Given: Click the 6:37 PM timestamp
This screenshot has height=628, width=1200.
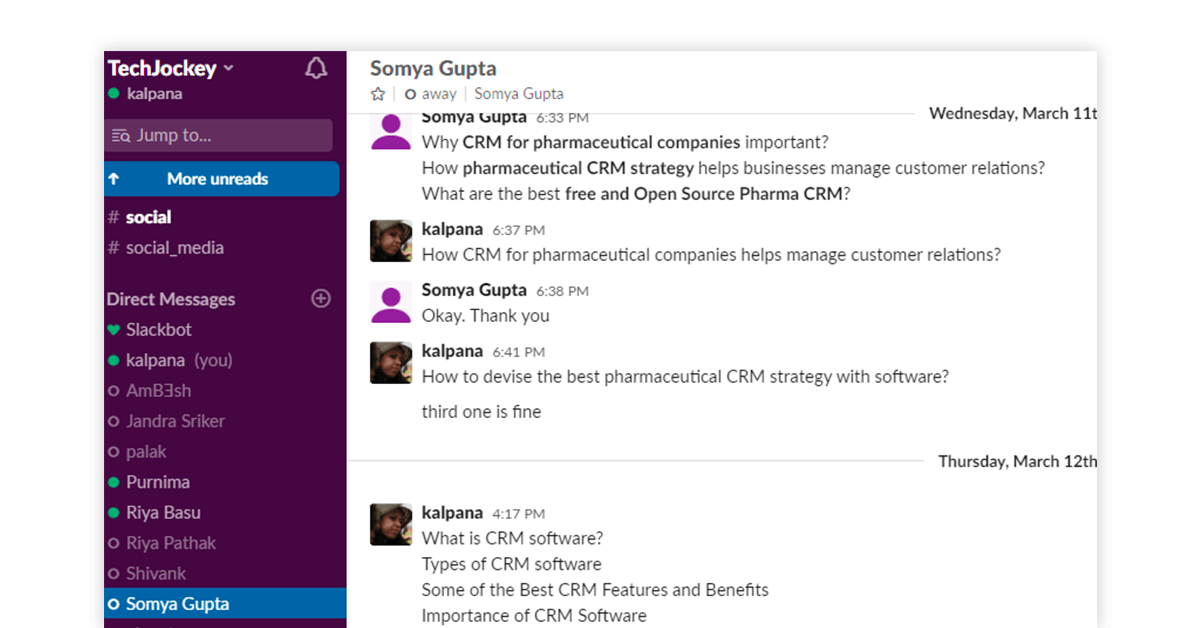Looking at the screenshot, I should coord(519,230).
